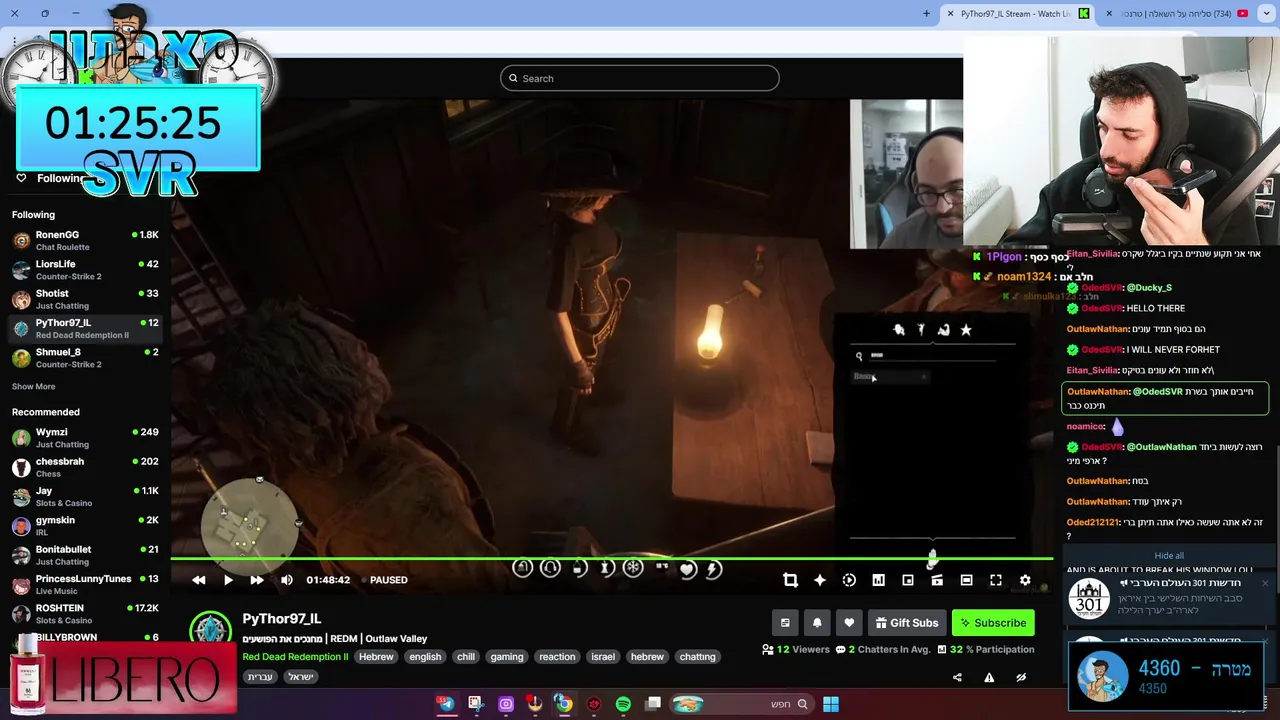Open PrincessLunnyTunes recommended channel

(x=85, y=584)
